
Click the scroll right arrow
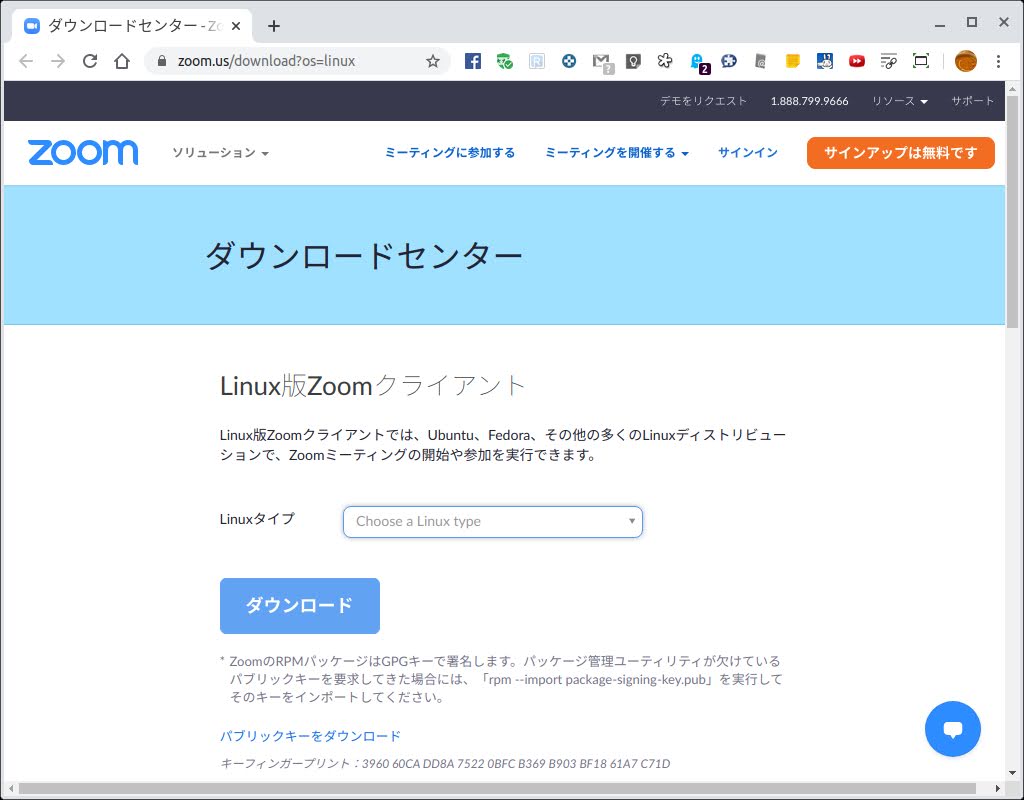point(998,788)
